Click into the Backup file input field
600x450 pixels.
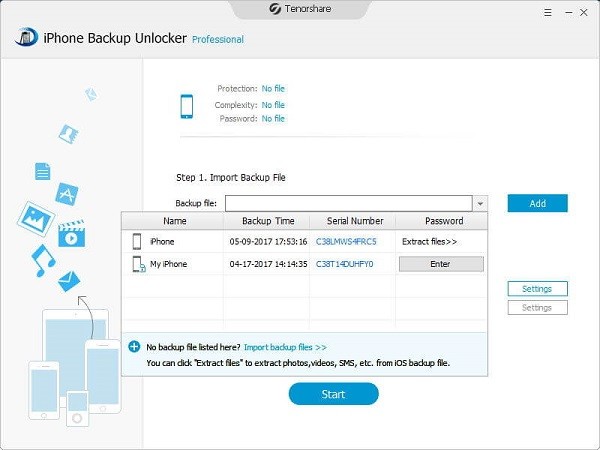pyautogui.click(x=349, y=204)
